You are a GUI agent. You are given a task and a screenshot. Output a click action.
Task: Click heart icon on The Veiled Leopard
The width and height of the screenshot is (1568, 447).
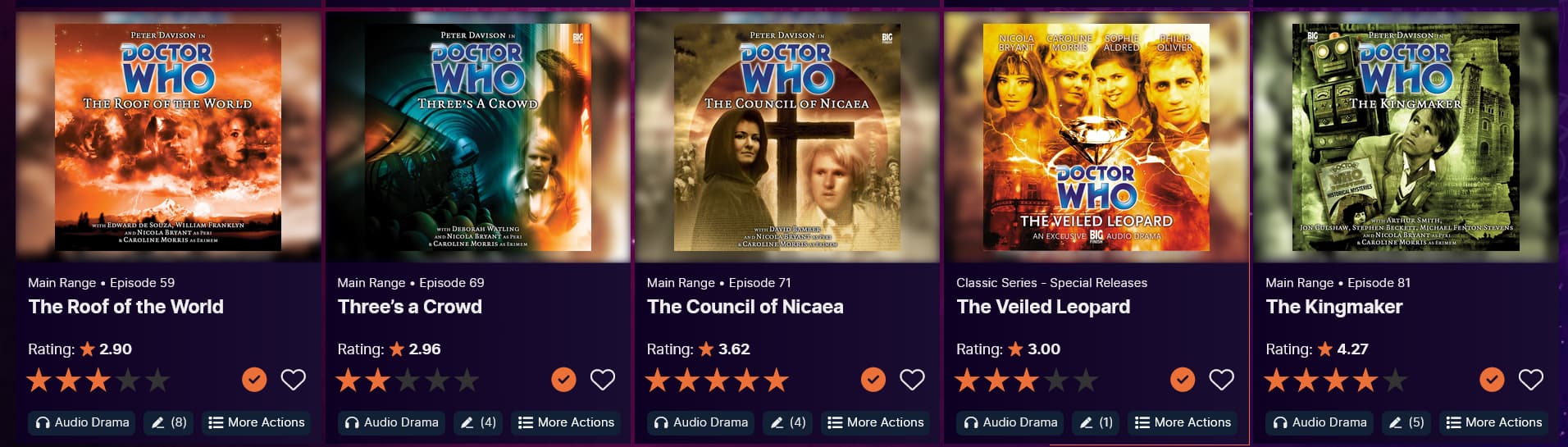point(1221,380)
